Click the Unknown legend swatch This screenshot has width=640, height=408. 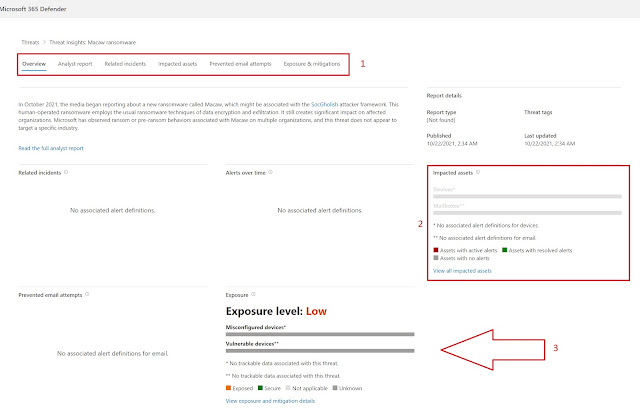[335, 388]
